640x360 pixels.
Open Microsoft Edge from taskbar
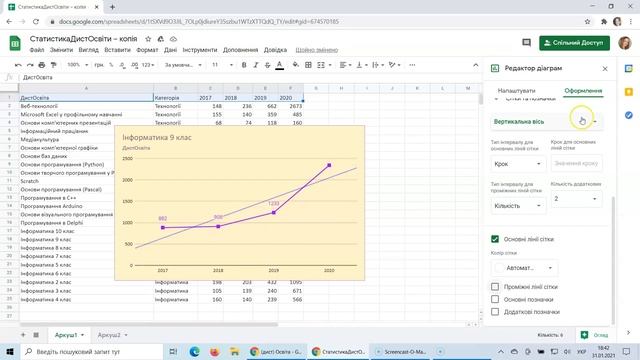point(194,351)
